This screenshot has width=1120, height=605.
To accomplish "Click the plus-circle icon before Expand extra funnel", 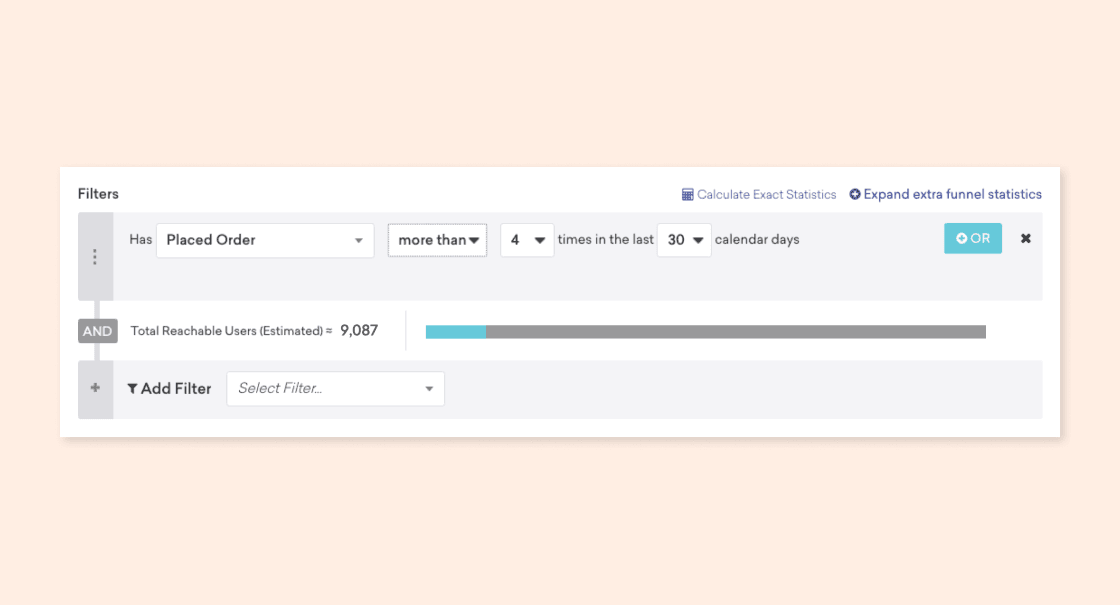I will 855,194.
